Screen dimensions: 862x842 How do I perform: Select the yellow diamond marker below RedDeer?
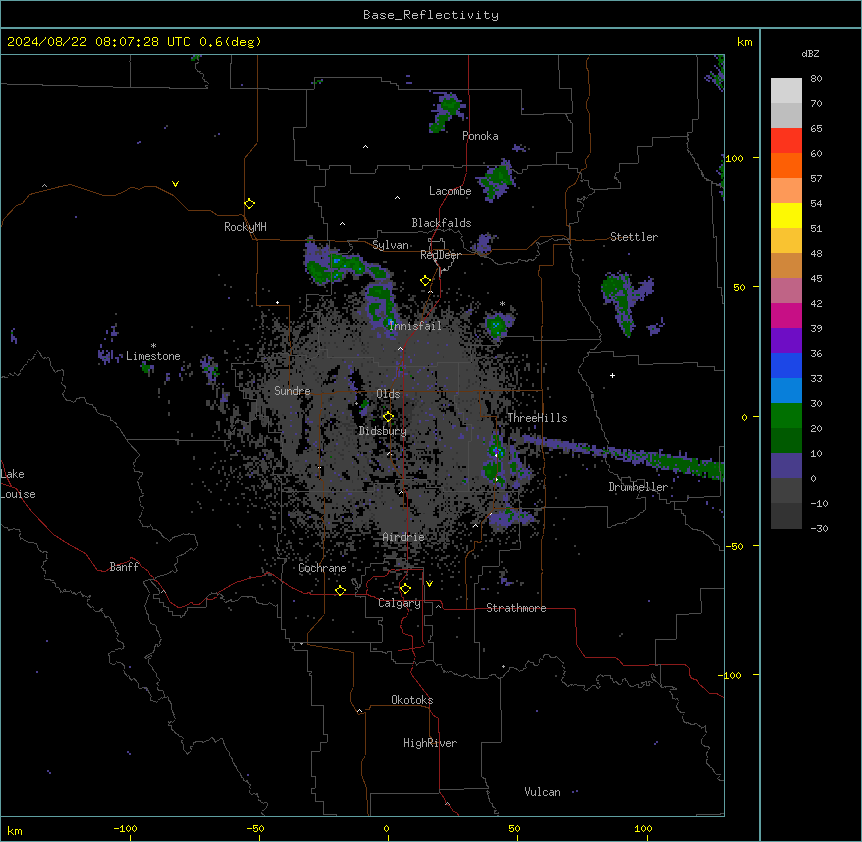[425, 281]
